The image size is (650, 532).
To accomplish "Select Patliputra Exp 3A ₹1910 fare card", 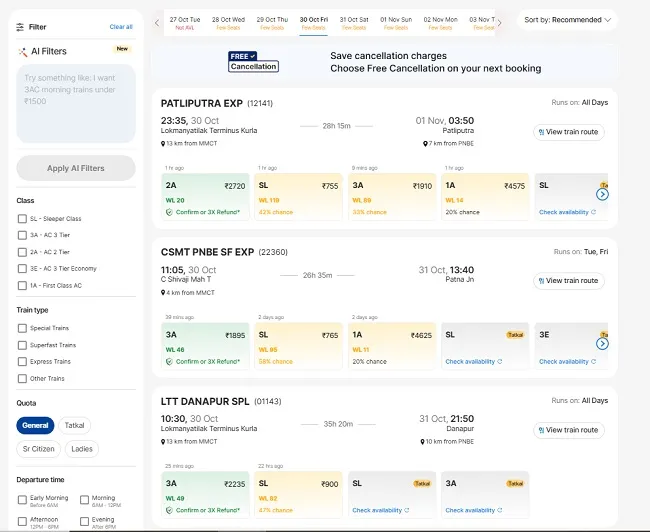I will [392, 197].
